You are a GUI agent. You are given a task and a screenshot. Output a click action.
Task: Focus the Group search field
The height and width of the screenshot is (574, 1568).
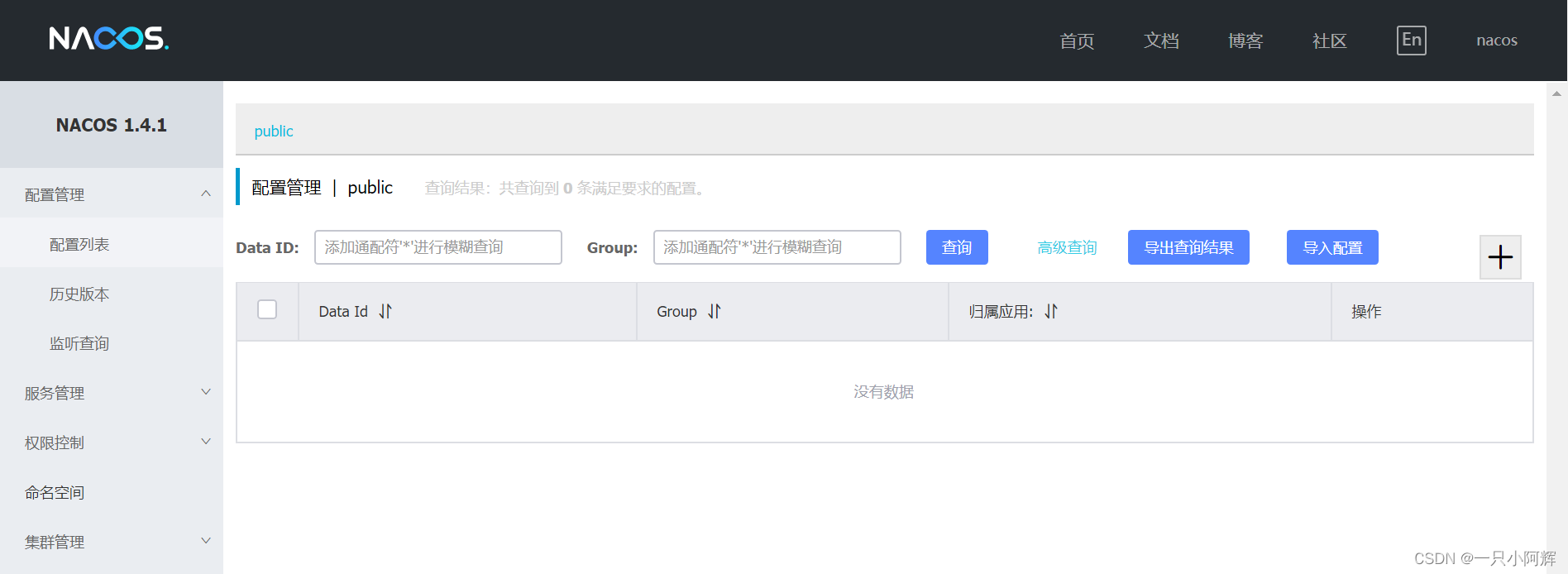tap(777, 247)
